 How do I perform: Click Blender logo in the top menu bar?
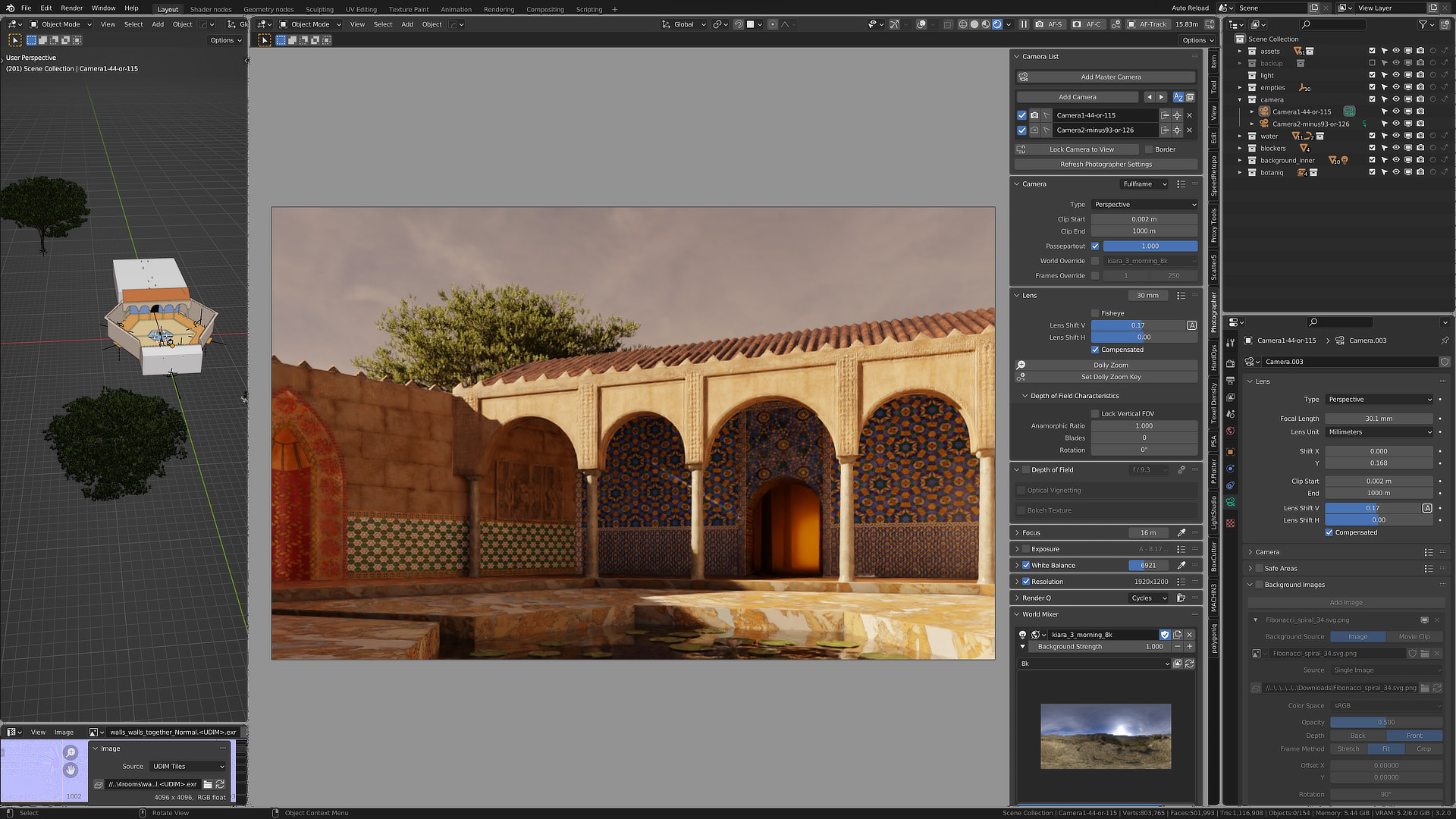pyautogui.click(x=10, y=8)
